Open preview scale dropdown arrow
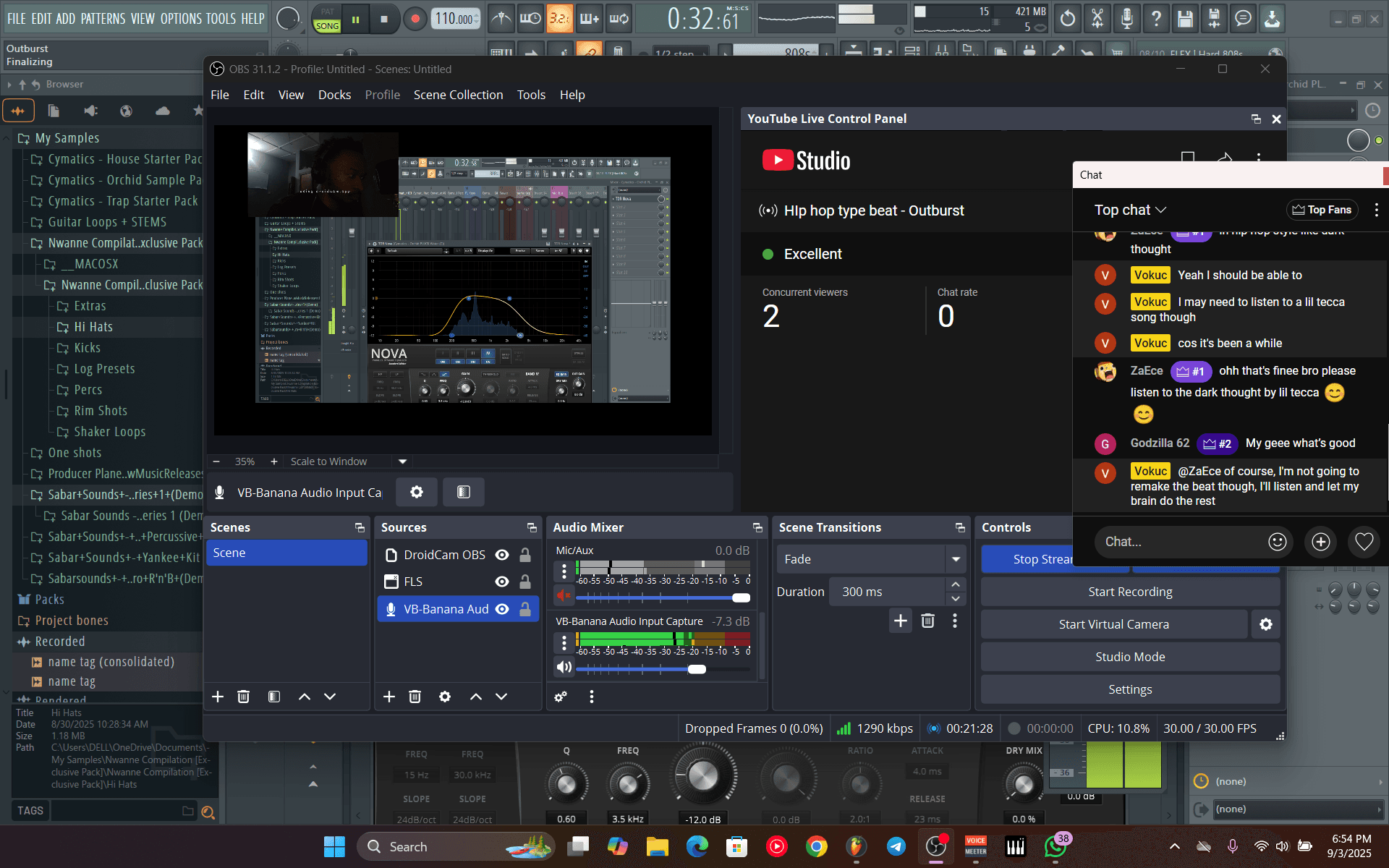This screenshot has height=868, width=1389. pyautogui.click(x=403, y=461)
